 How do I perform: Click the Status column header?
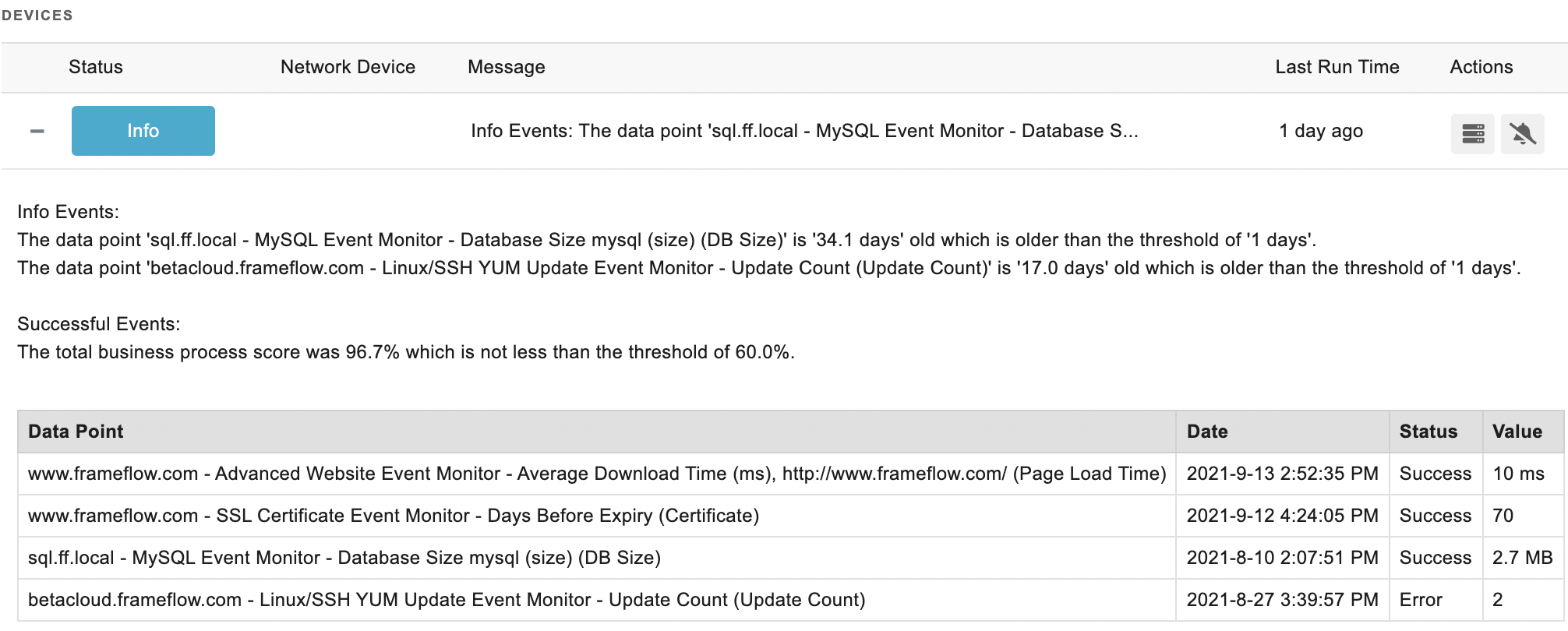[x=96, y=67]
